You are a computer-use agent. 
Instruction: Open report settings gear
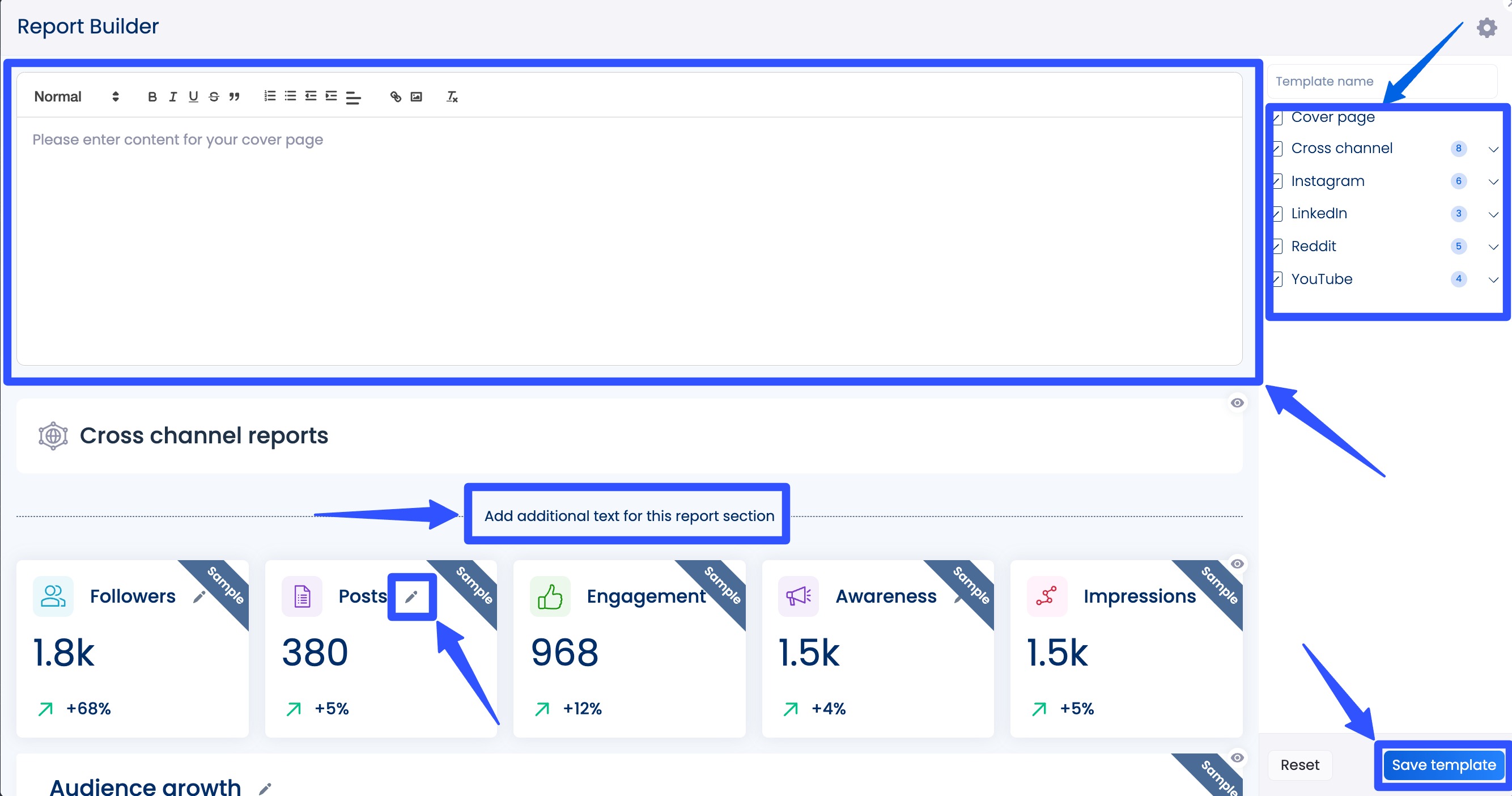click(x=1486, y=28)
